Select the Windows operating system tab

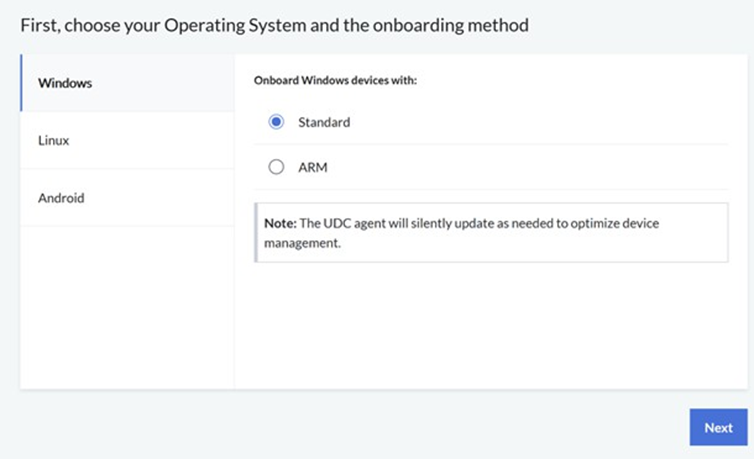point(65,83)
